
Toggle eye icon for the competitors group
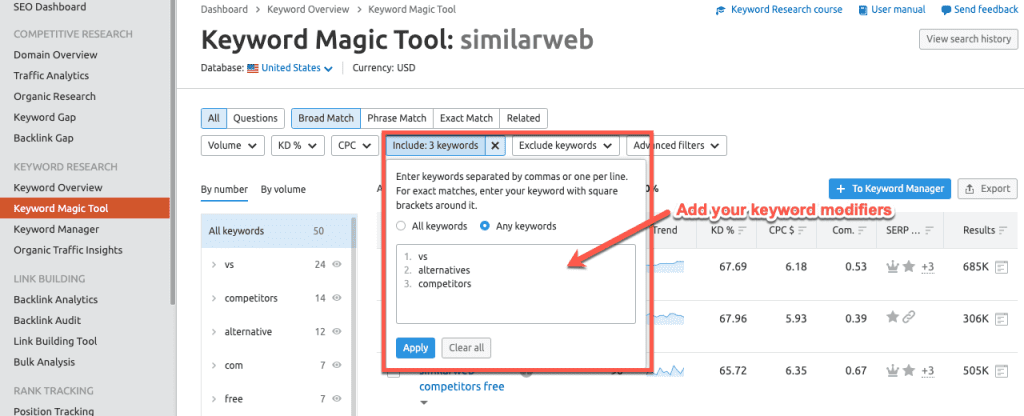click(337, 298)
